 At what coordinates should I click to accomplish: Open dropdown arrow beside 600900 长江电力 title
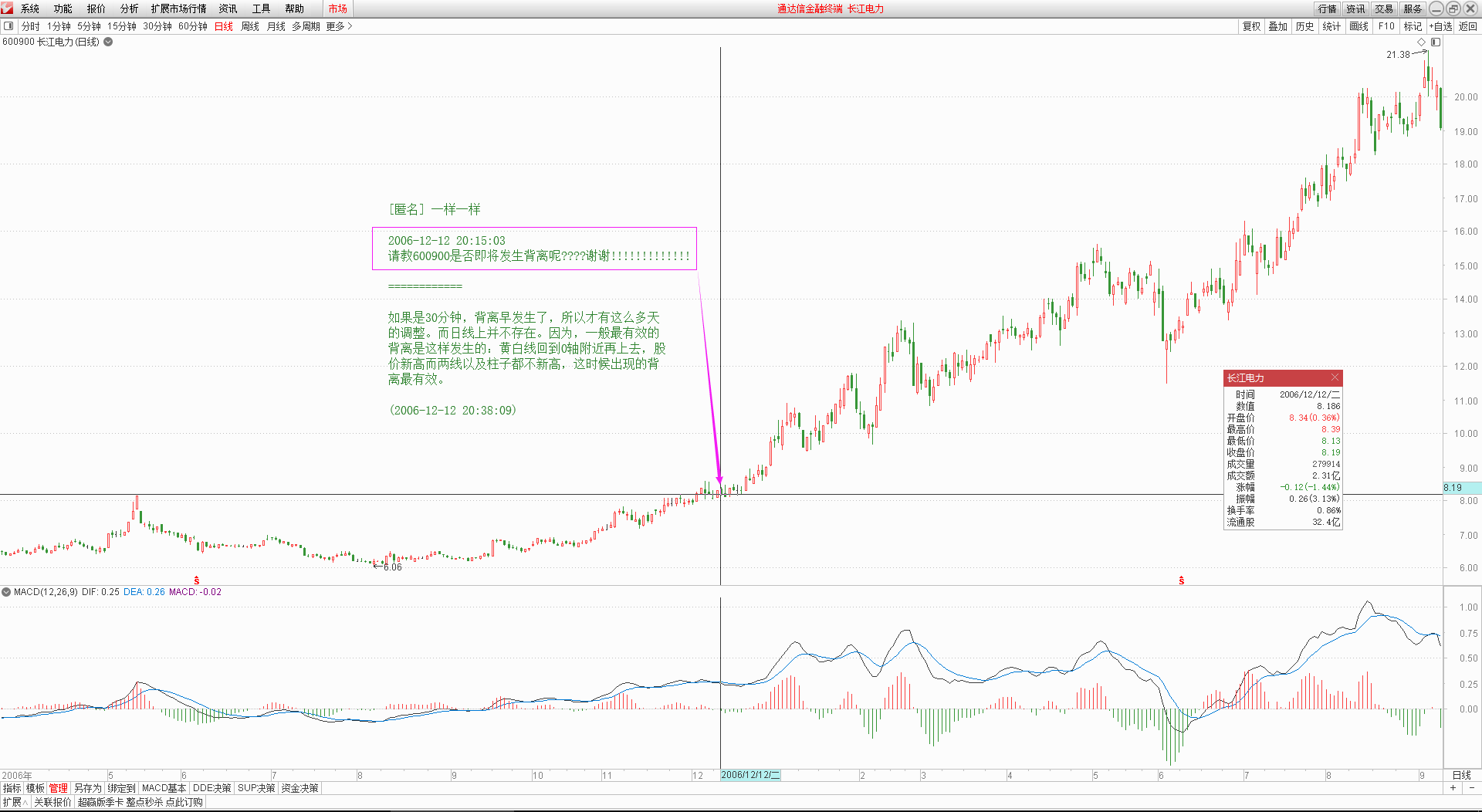click(107, 42)
